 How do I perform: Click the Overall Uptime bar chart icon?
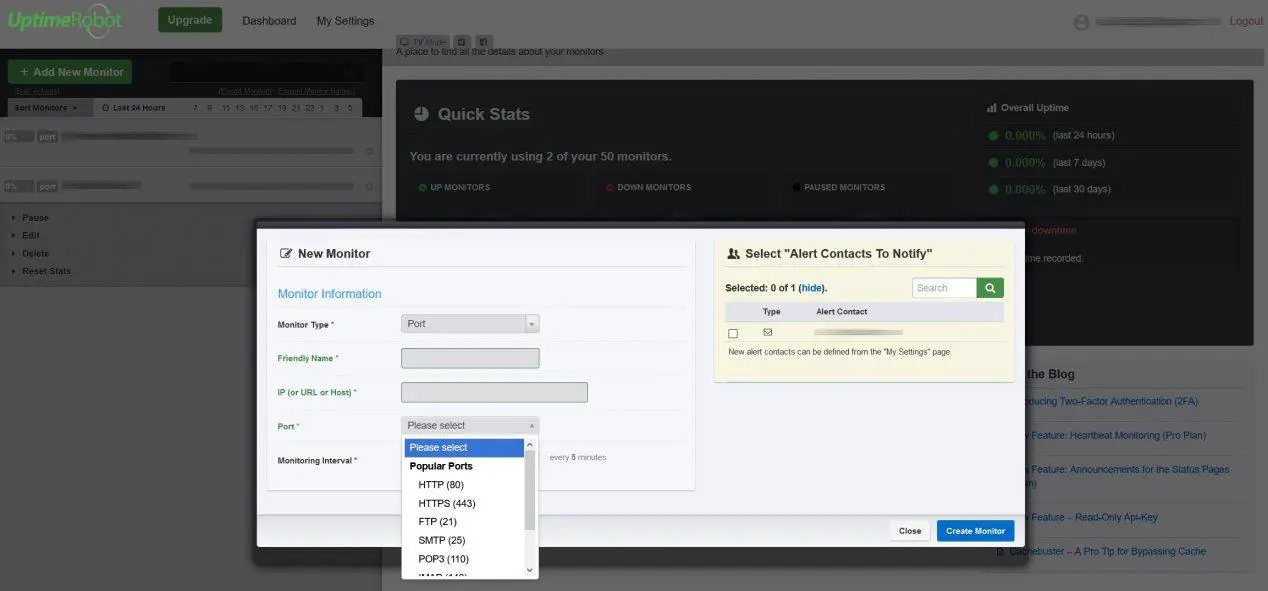click(992, 108)
